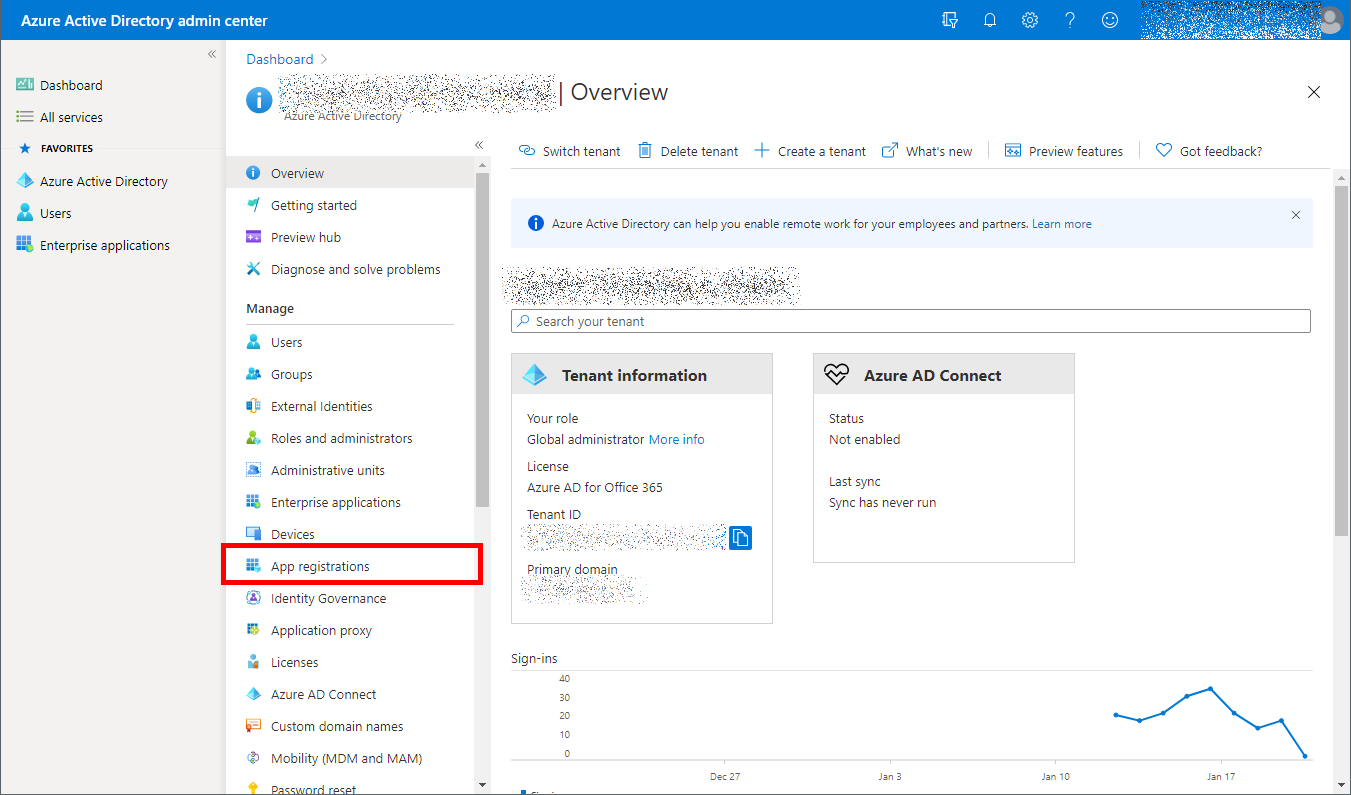This screenshot has width=1351, height=795.
Task: Click the Search your tenant field
Action: click(911, 321)
